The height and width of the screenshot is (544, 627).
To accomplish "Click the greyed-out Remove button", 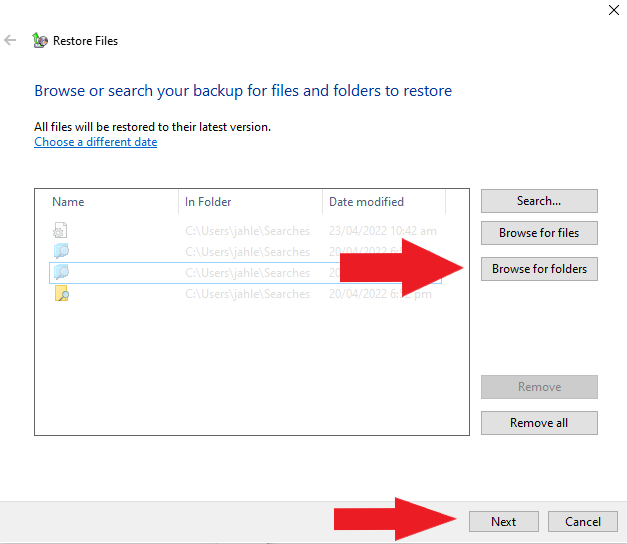I will (539, 387).
